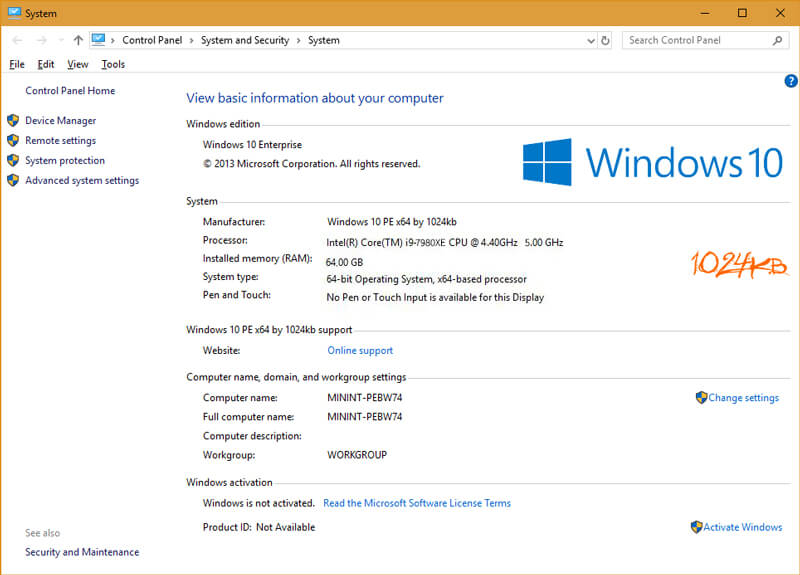Click the Up arrow navigation icon
Viewport: 800px width, 575px height.
click(78, 41)
